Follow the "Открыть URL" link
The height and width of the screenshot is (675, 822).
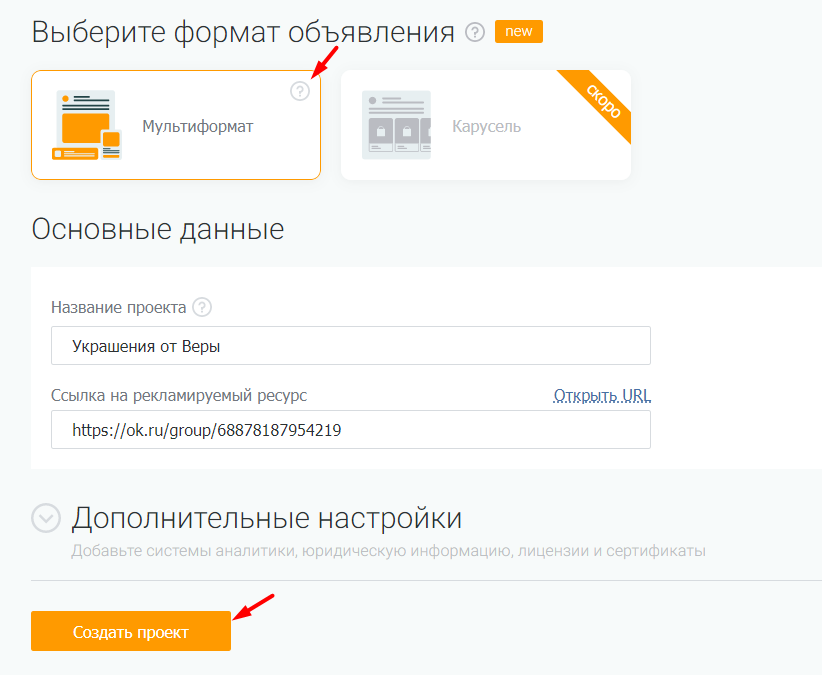[x=602, y=395]
